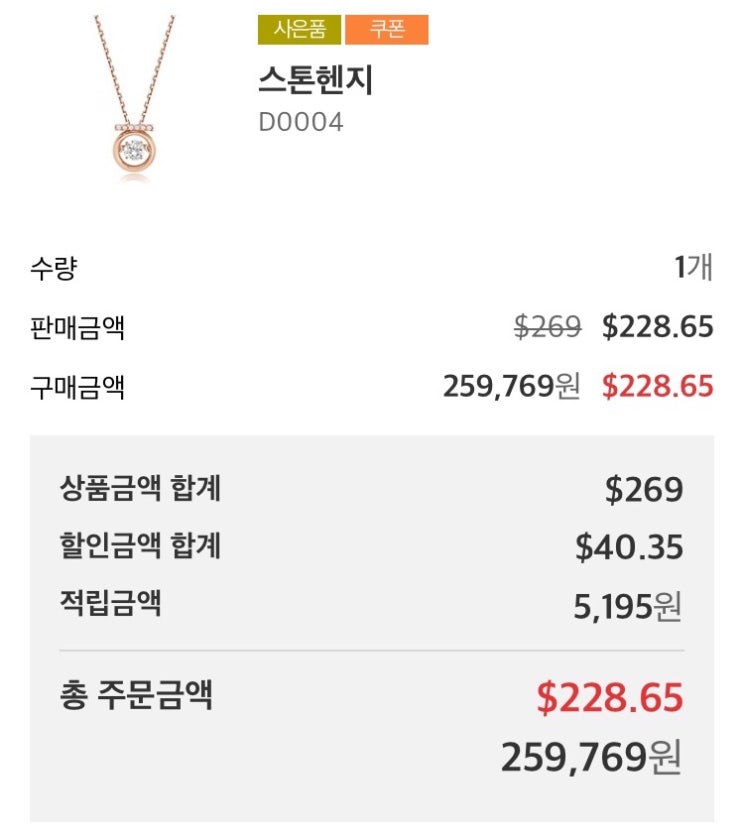Click the large red total $228.65
This screenshot has width=743, height=837.
coord(609,698)
